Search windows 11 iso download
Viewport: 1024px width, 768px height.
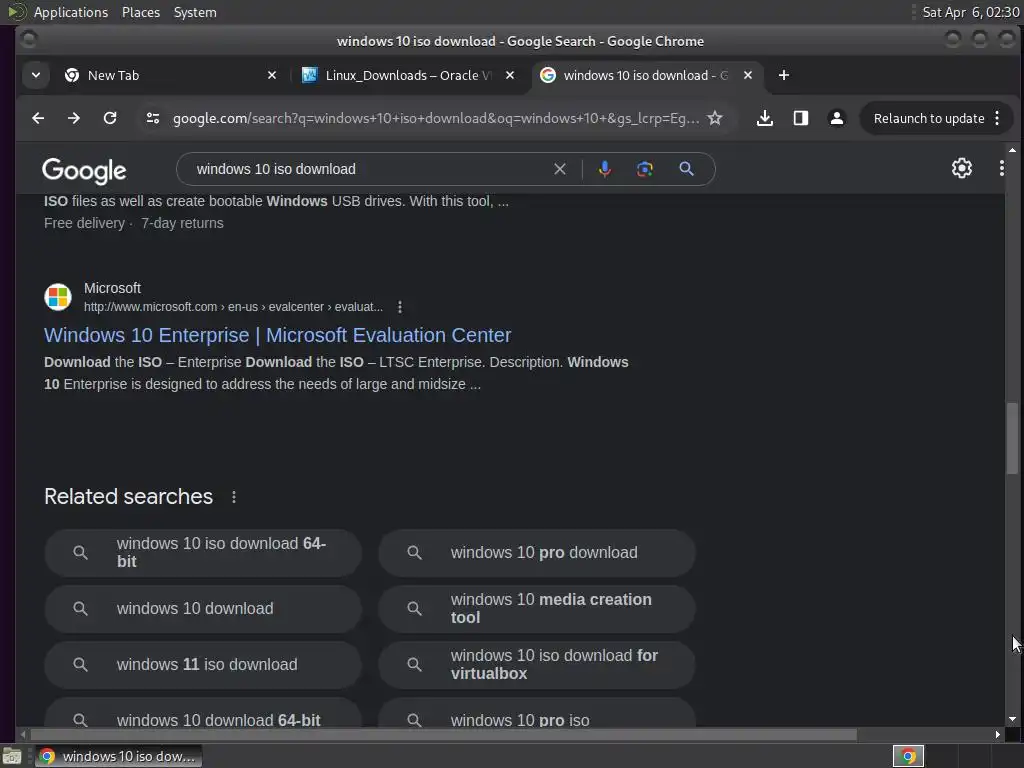tap(203, 665)
